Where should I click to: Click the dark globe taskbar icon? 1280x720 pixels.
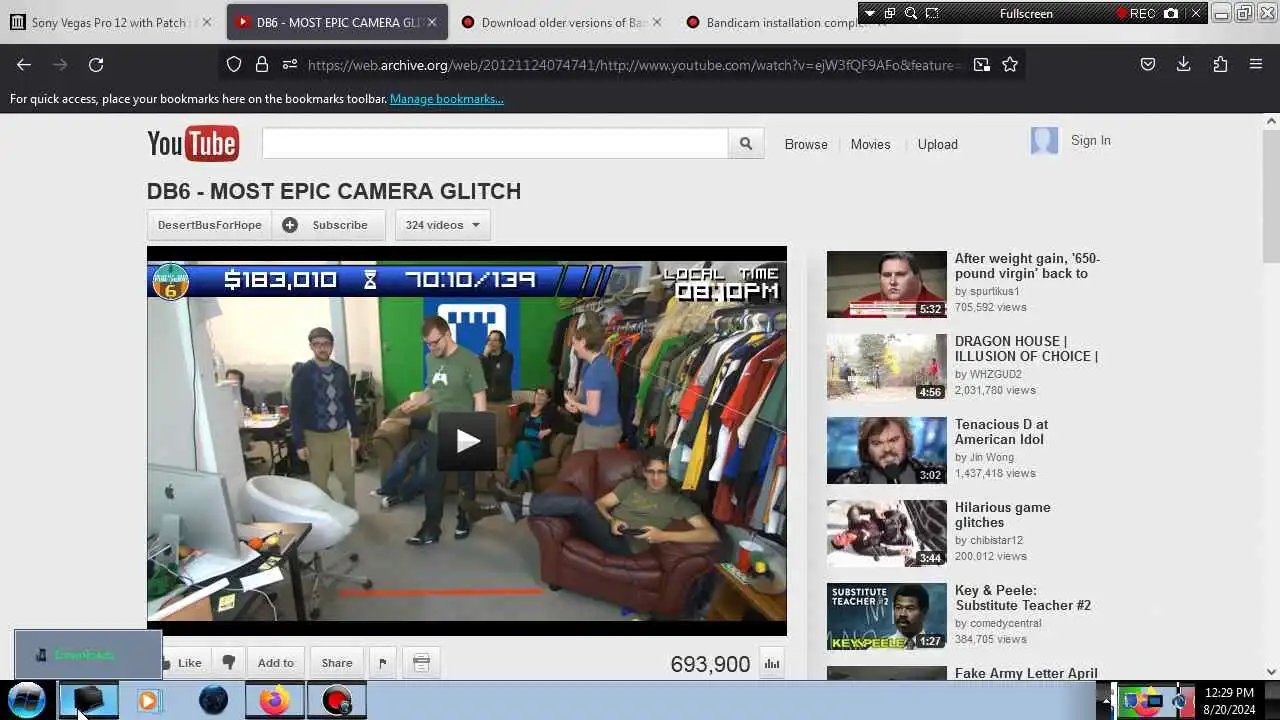[213, 700]
